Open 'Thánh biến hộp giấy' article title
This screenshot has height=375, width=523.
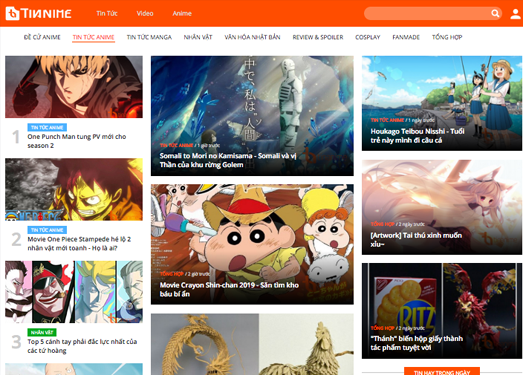(416, 343)
